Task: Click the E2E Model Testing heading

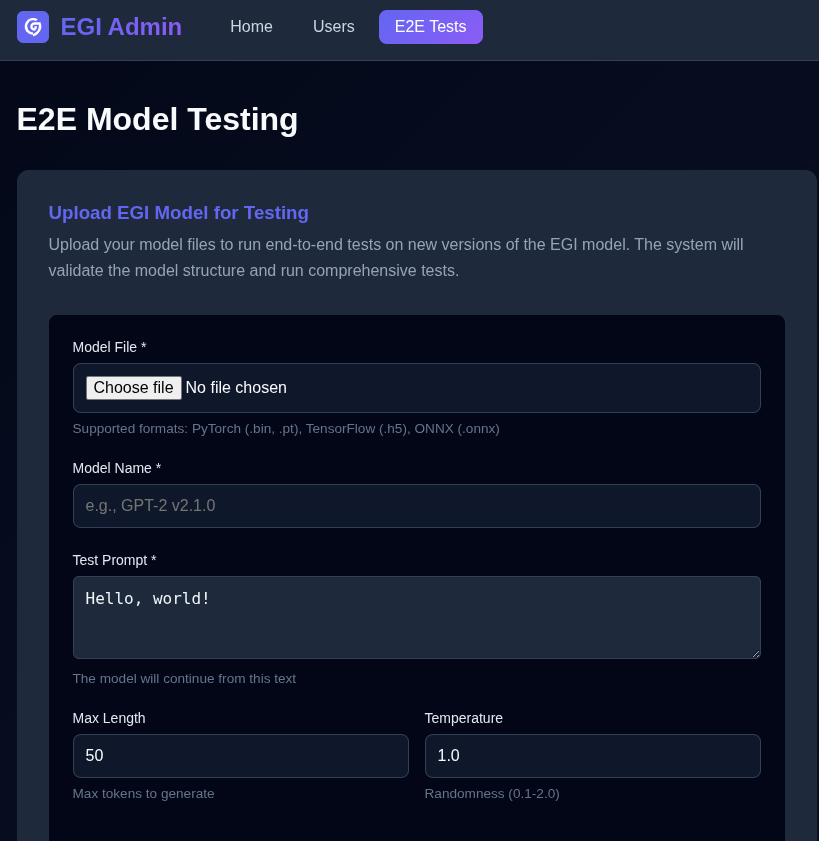Action: tap(157, 119)
